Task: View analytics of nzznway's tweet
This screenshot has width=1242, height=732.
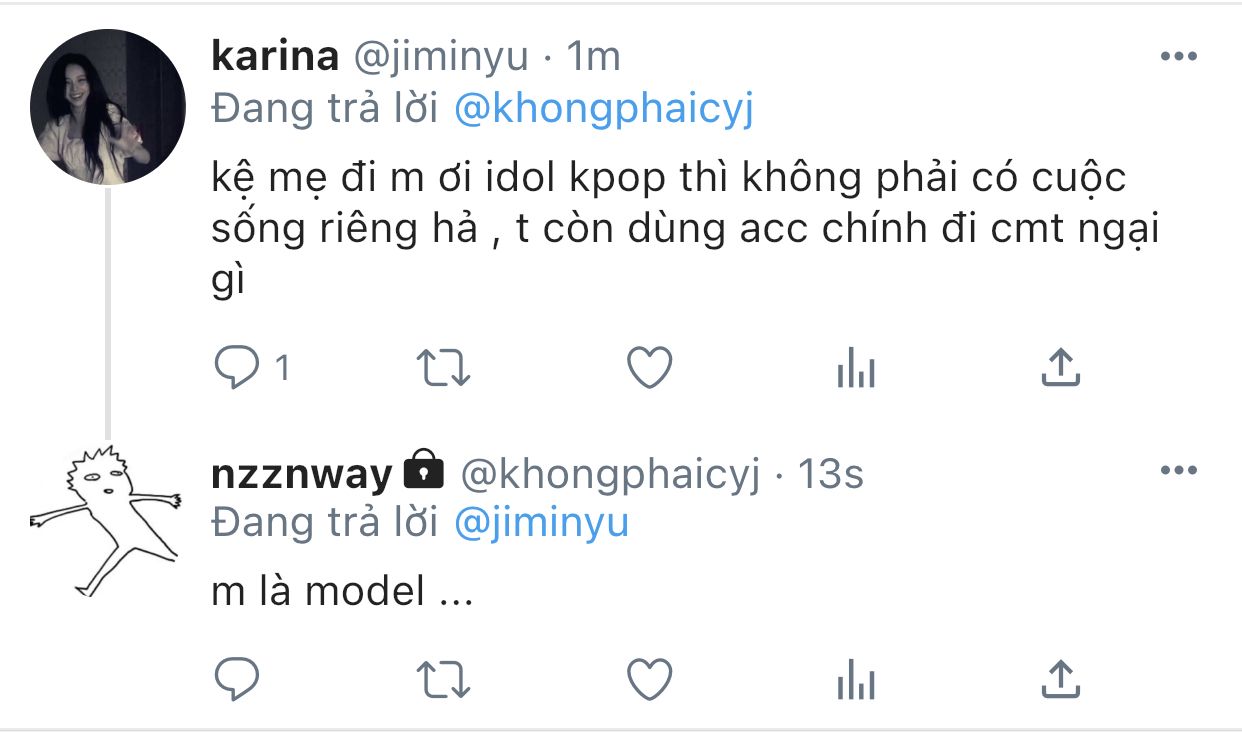Action: tap(856, 681)
